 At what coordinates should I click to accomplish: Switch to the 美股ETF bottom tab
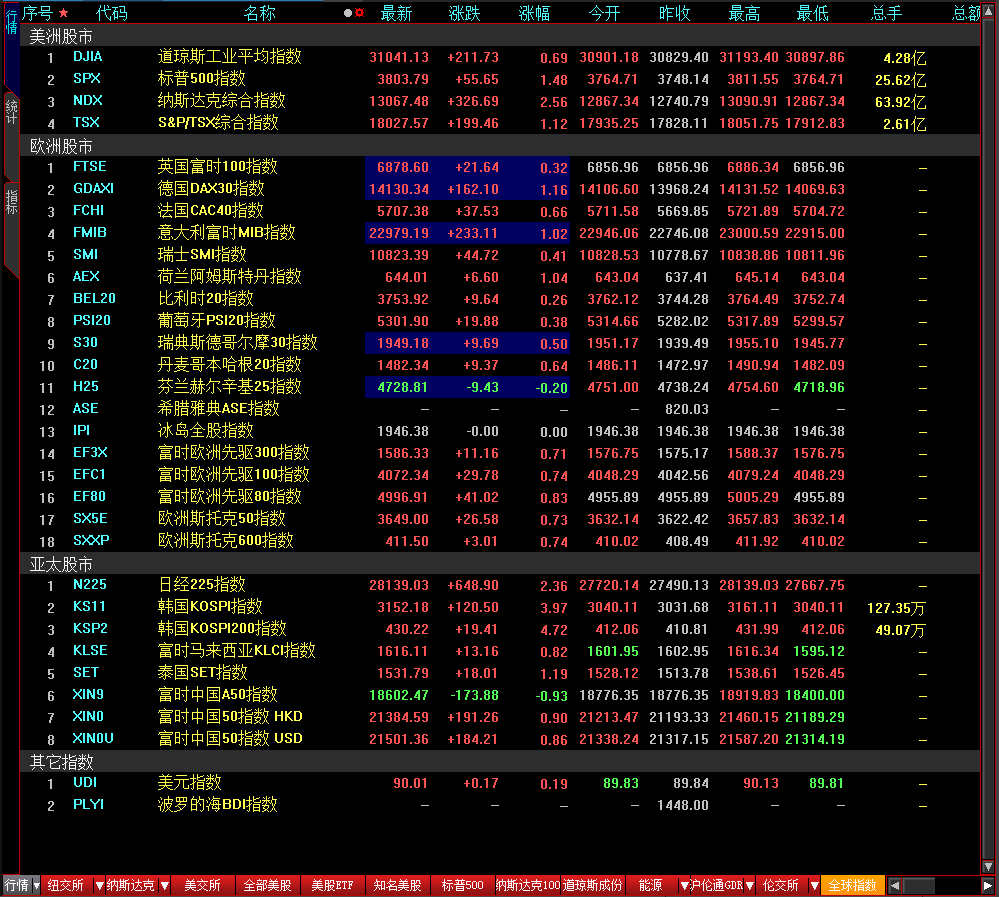click(333, 885)
